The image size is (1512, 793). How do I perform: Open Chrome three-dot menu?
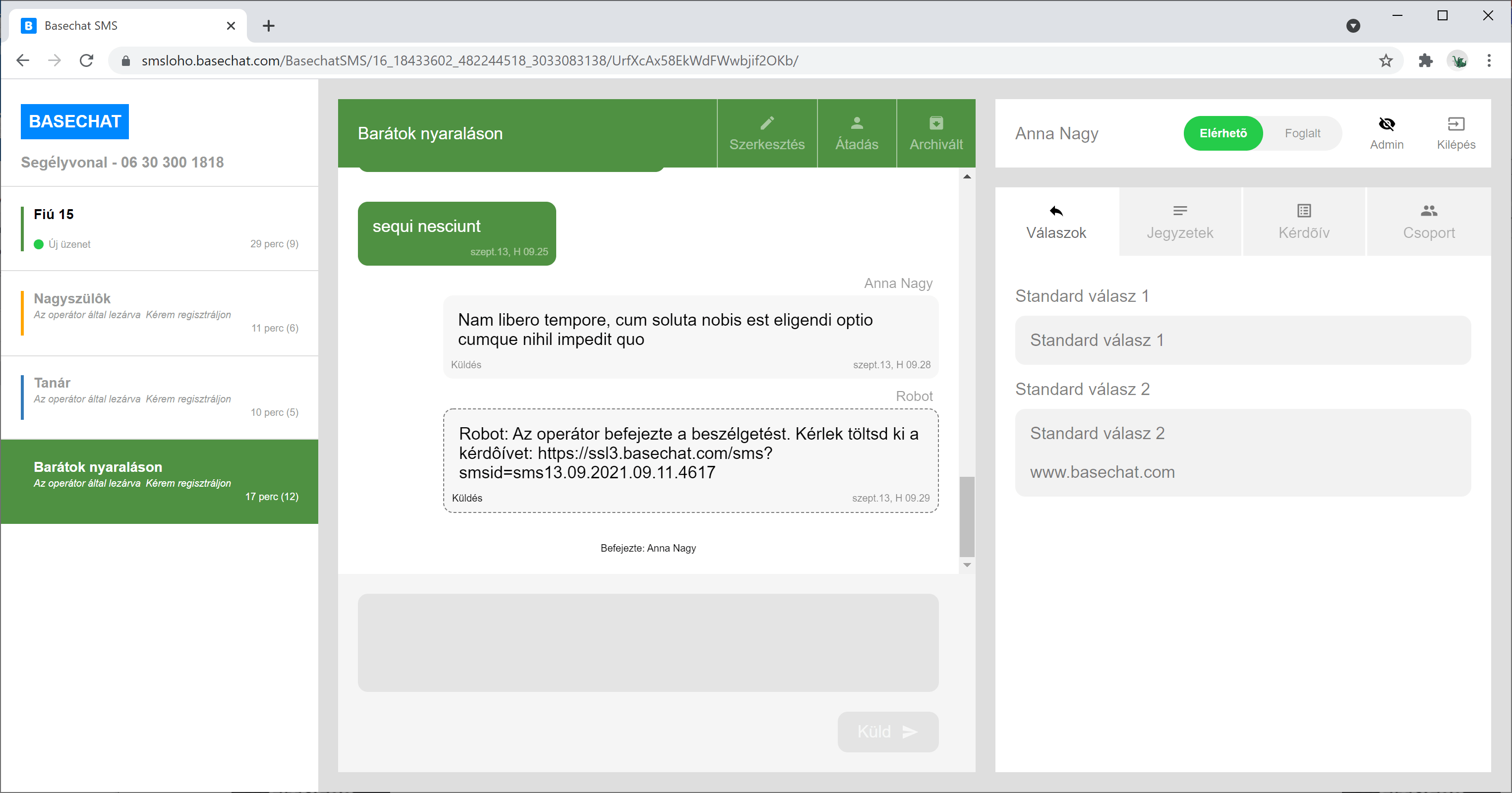pos(1489,60)
